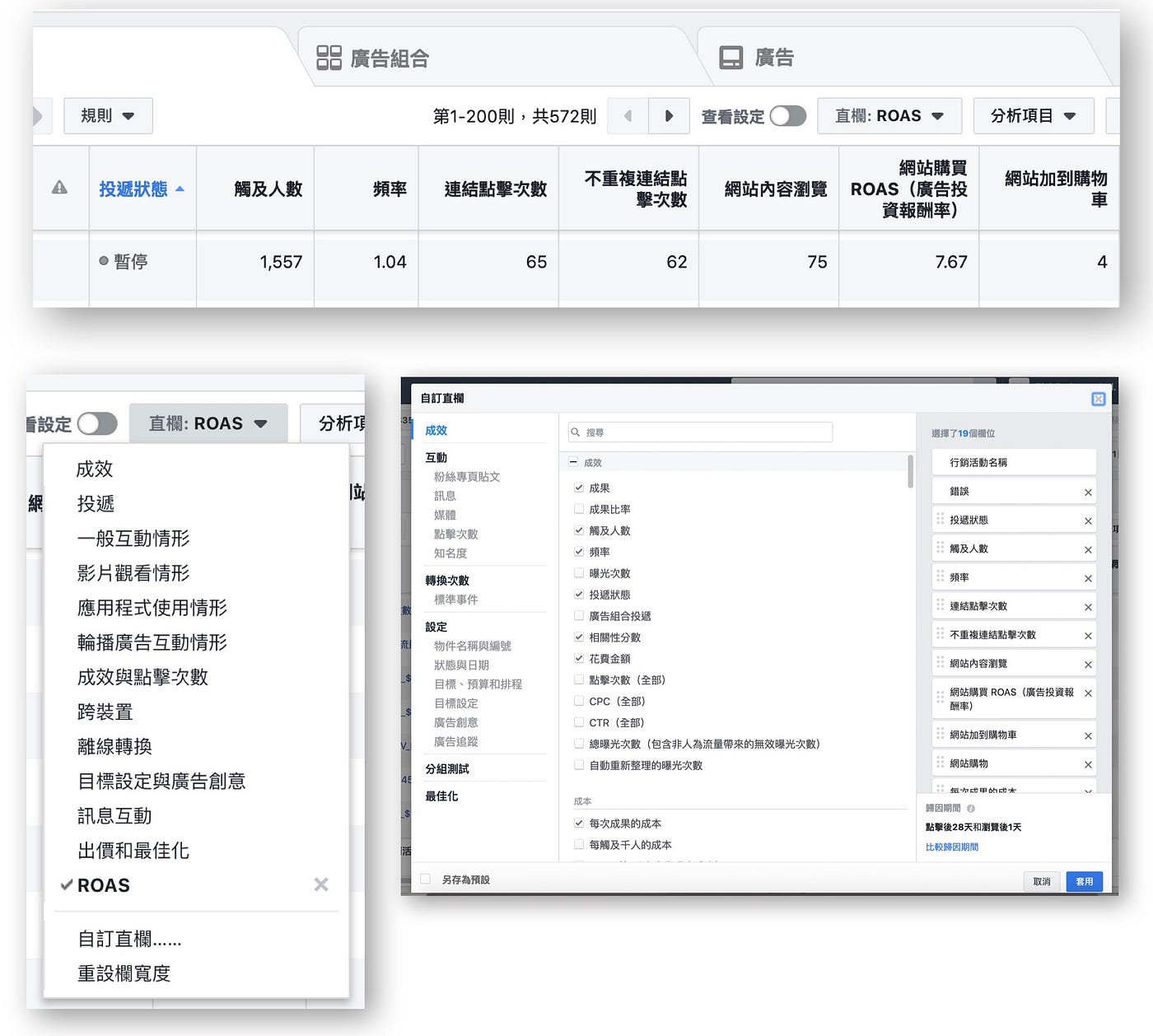The image size is (1153, 1036).
Task: Remove the saved ROAS preset via its X icon
Action: pyautogui.click(x=321, y=884)
